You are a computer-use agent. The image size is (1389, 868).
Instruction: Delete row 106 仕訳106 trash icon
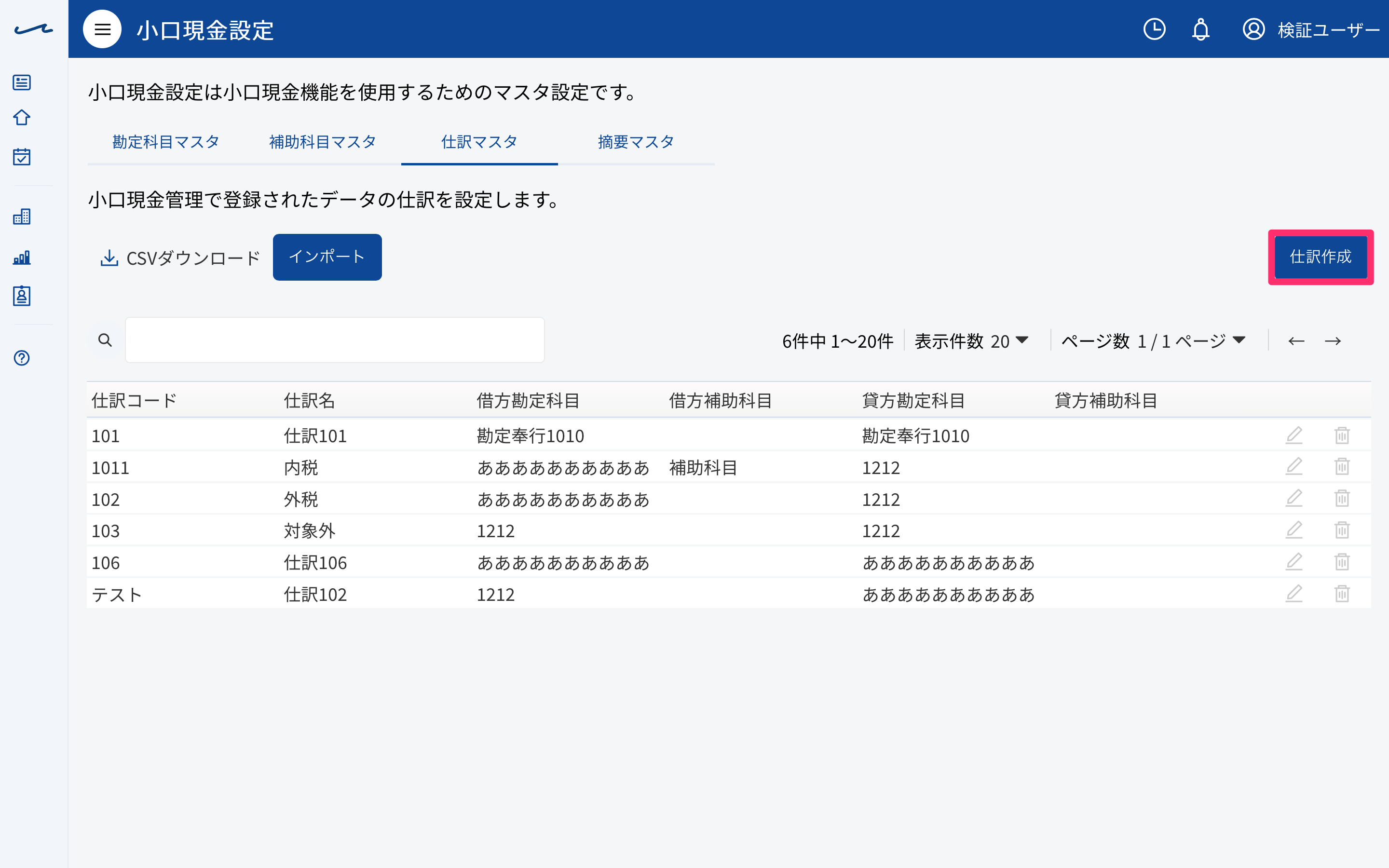coord(1342,561)
